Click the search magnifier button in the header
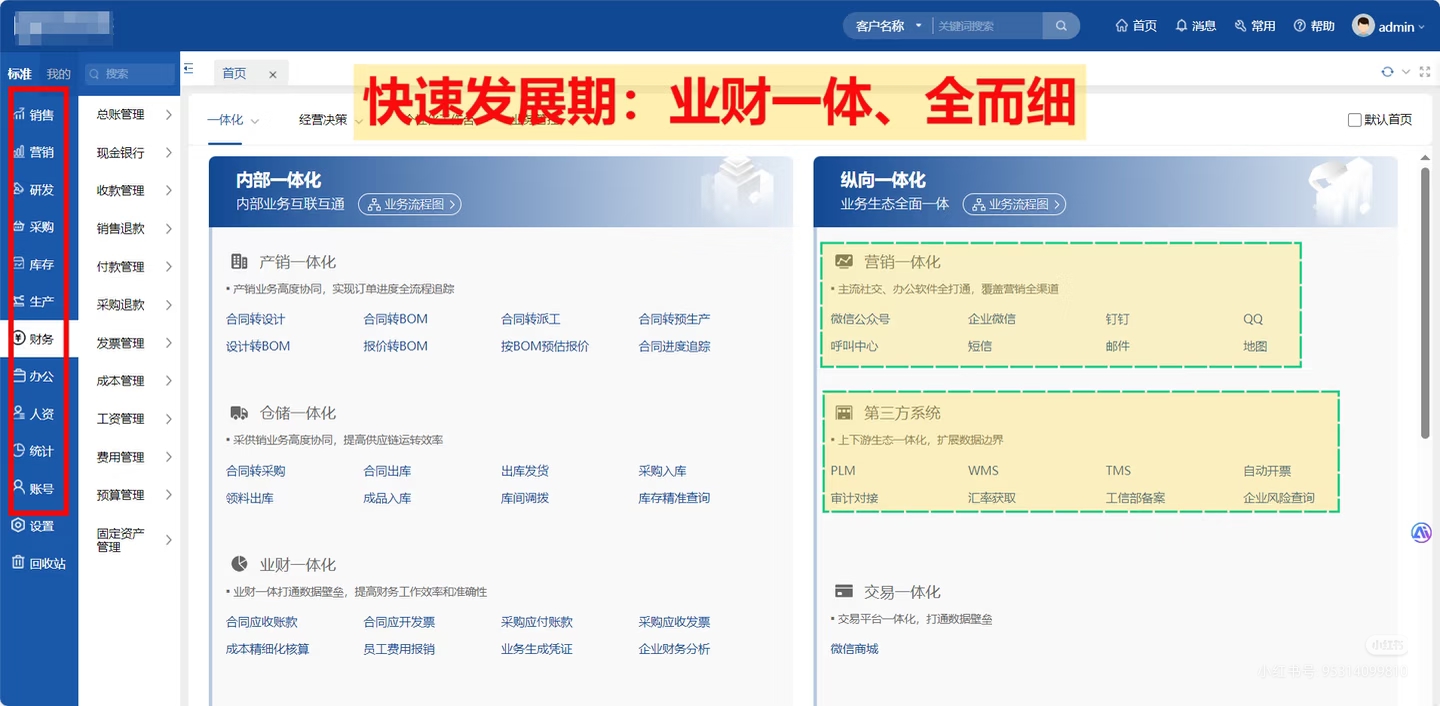This screenshot has height=706, width=1440. click(1061, 26)
